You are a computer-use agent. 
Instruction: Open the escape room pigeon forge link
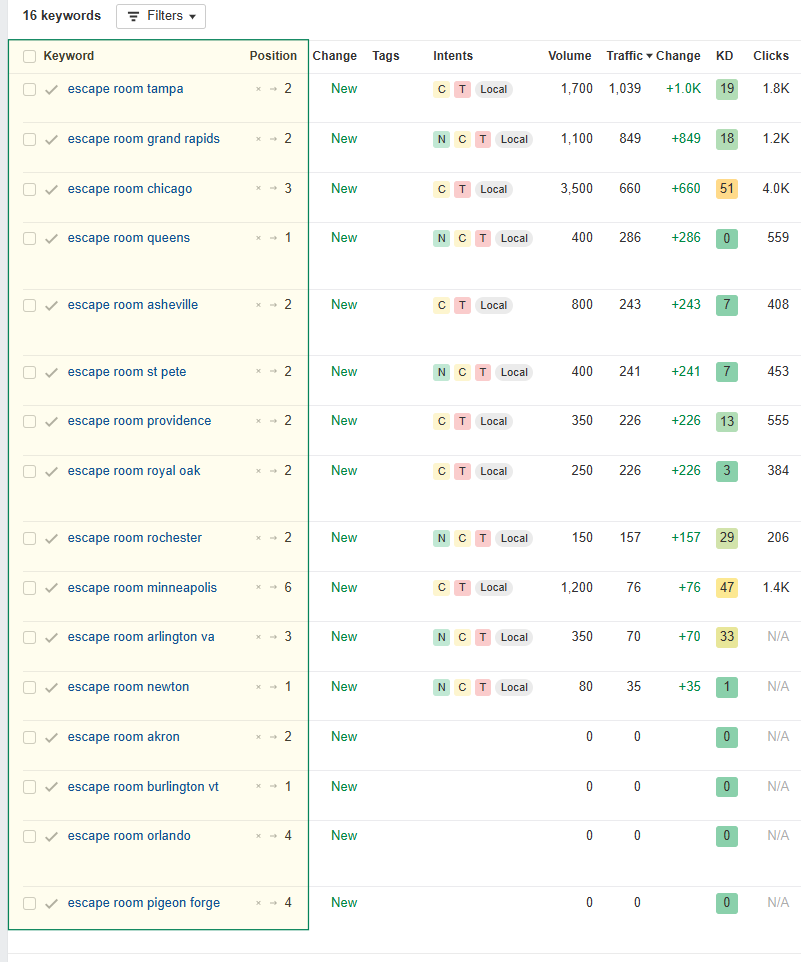(x=144, y=903)
